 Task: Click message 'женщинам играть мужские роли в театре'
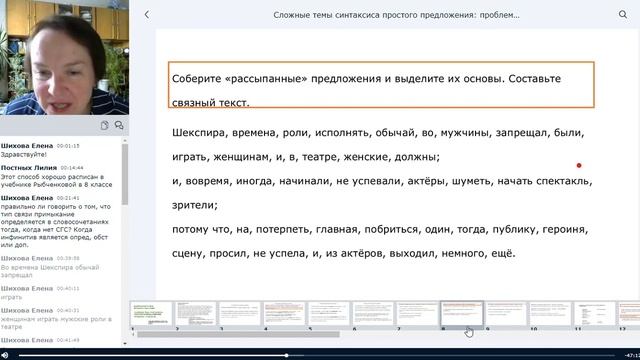pyautogui.click(x=56, y=323)
